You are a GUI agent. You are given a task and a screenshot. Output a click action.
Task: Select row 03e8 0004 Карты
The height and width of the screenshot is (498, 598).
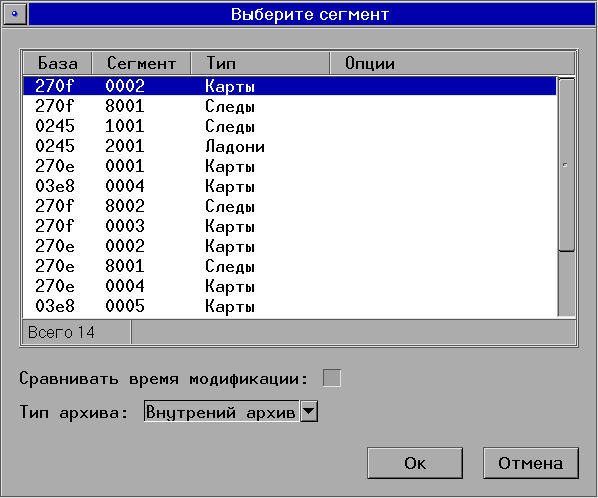pyautogui.click(x=290, y=186)
